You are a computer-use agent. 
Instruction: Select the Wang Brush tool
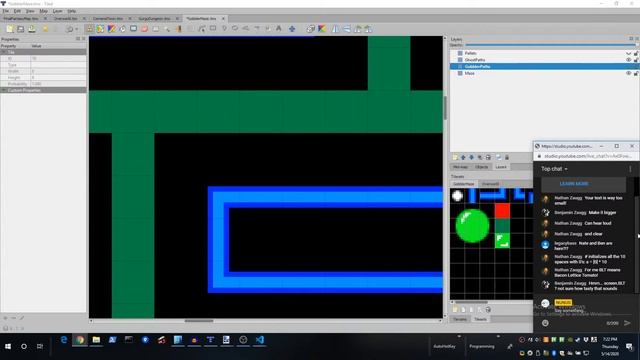[111, 29]
